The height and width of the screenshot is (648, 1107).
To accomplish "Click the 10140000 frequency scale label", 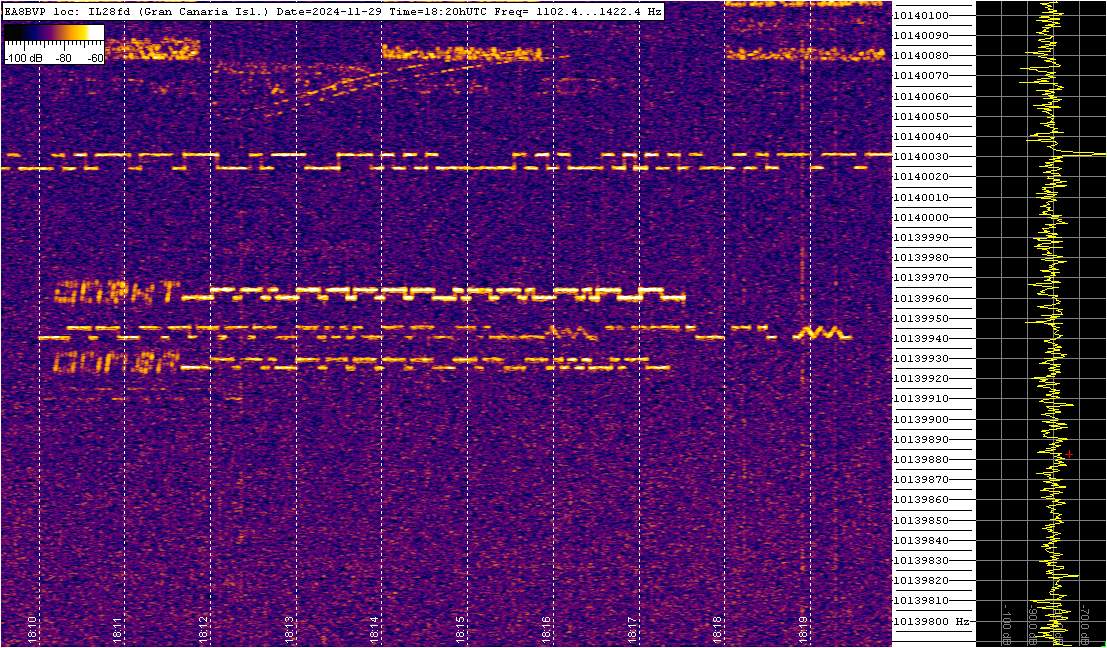I will tap(921, 217).
